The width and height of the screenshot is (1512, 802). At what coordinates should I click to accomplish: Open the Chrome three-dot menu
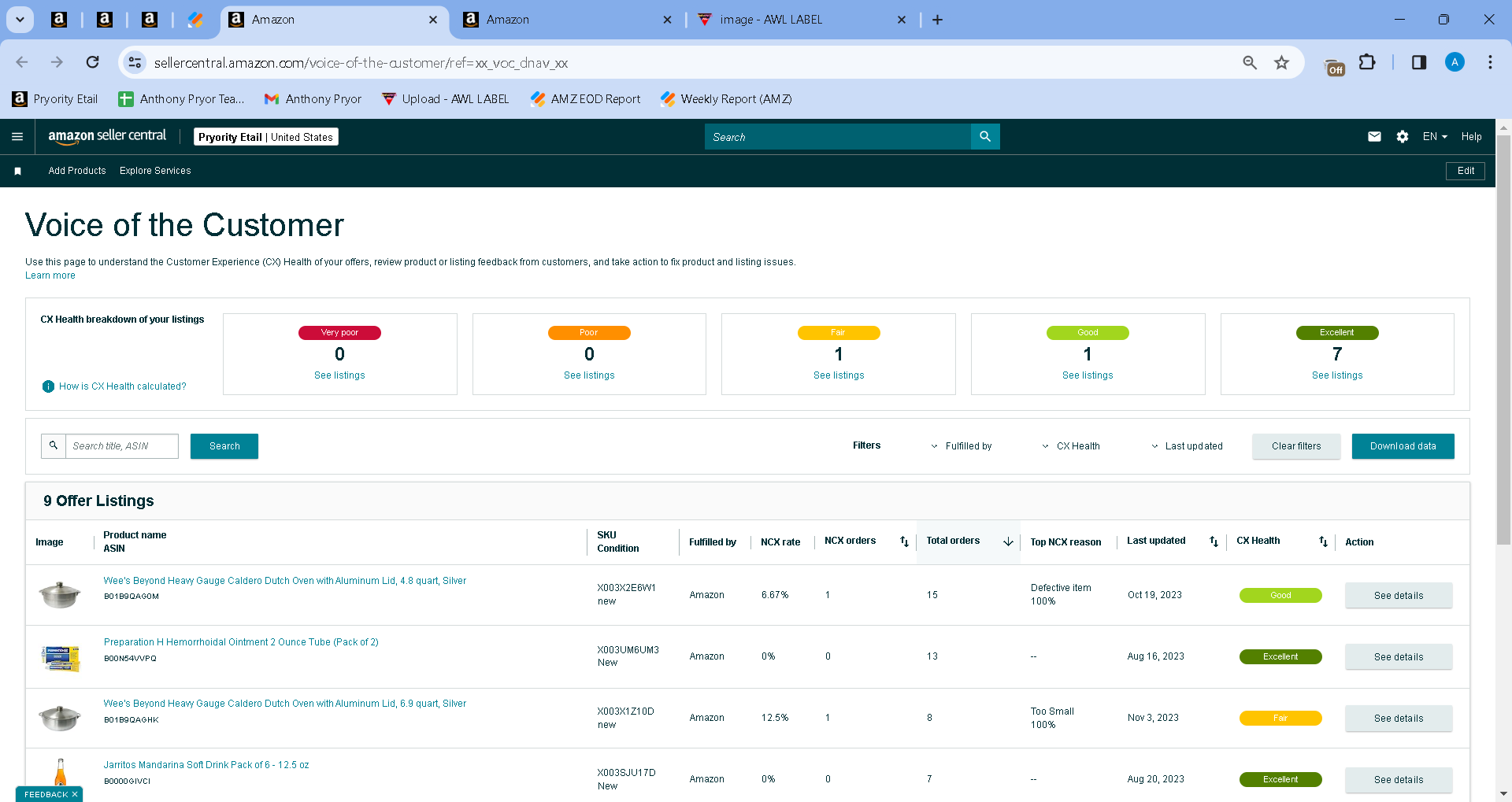[x=1490, y=62]
